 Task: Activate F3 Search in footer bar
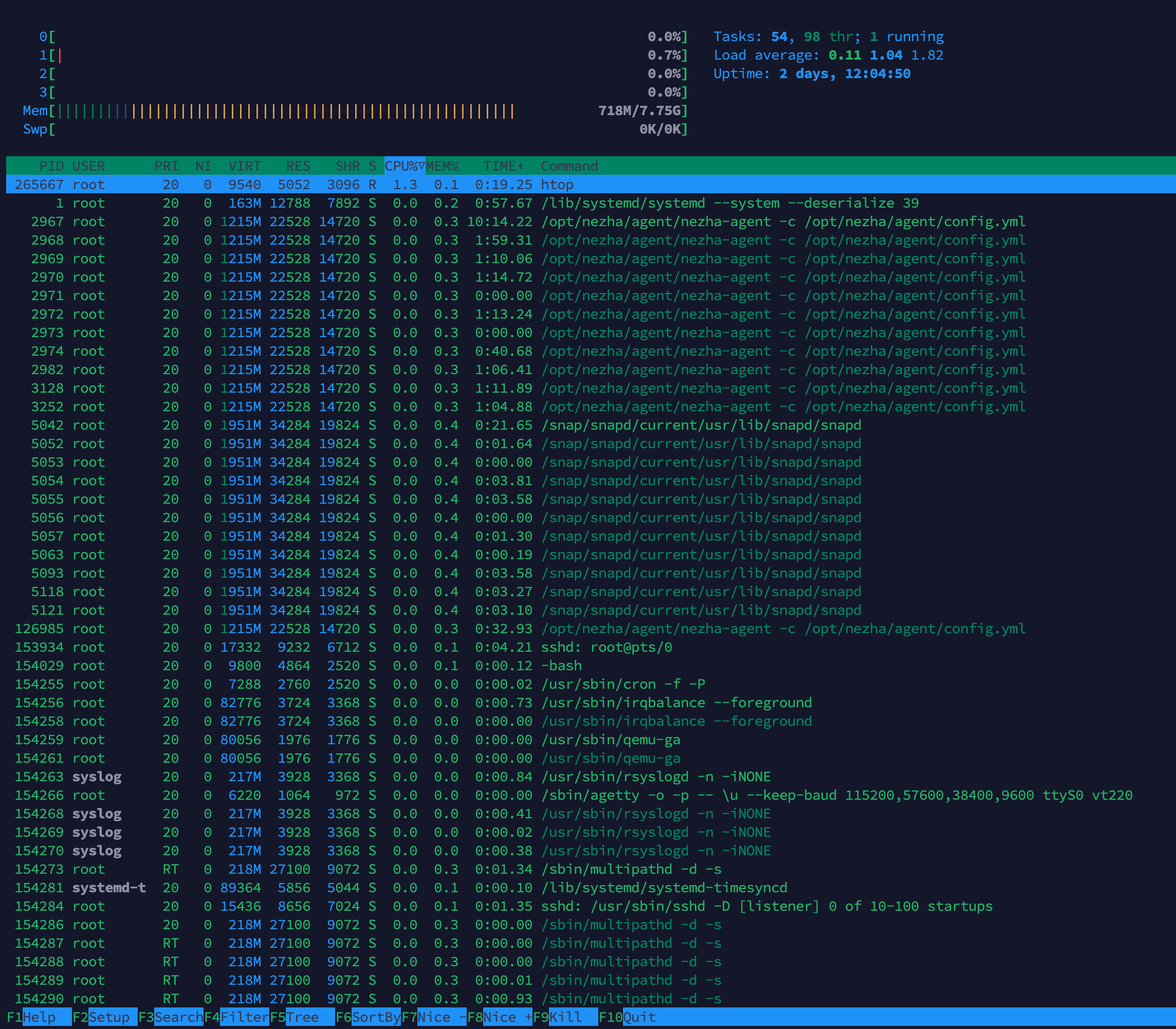[177, 1017]
